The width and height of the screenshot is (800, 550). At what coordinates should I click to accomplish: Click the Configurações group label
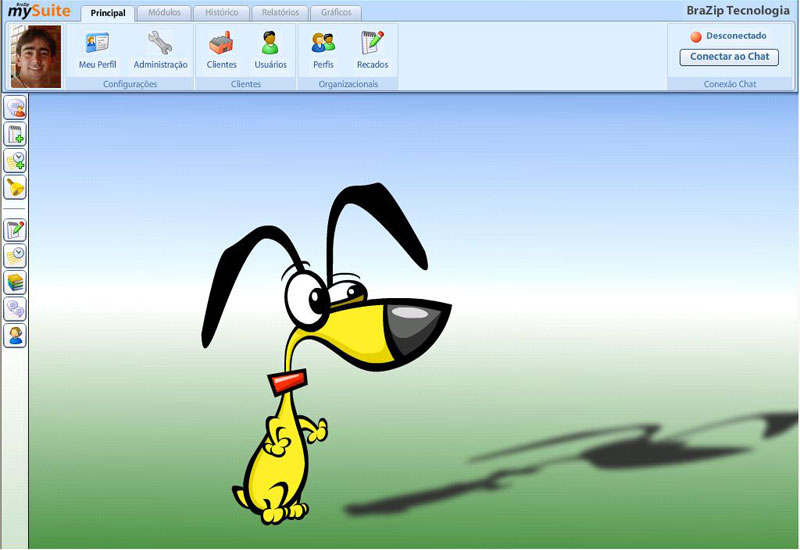click(130, 84)
